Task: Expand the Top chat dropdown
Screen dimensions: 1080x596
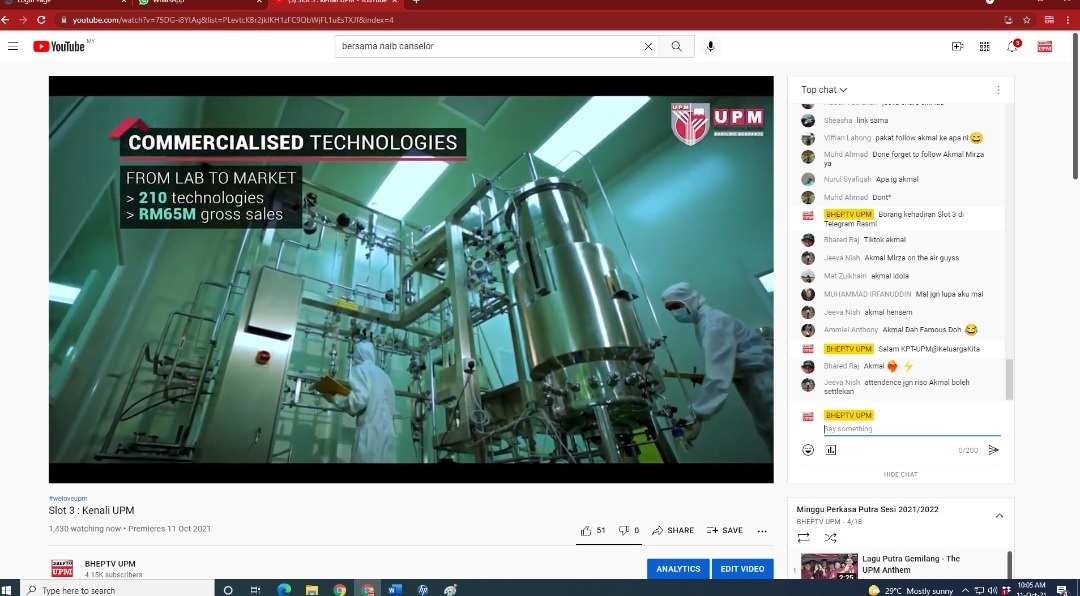Action: [824, 90]
